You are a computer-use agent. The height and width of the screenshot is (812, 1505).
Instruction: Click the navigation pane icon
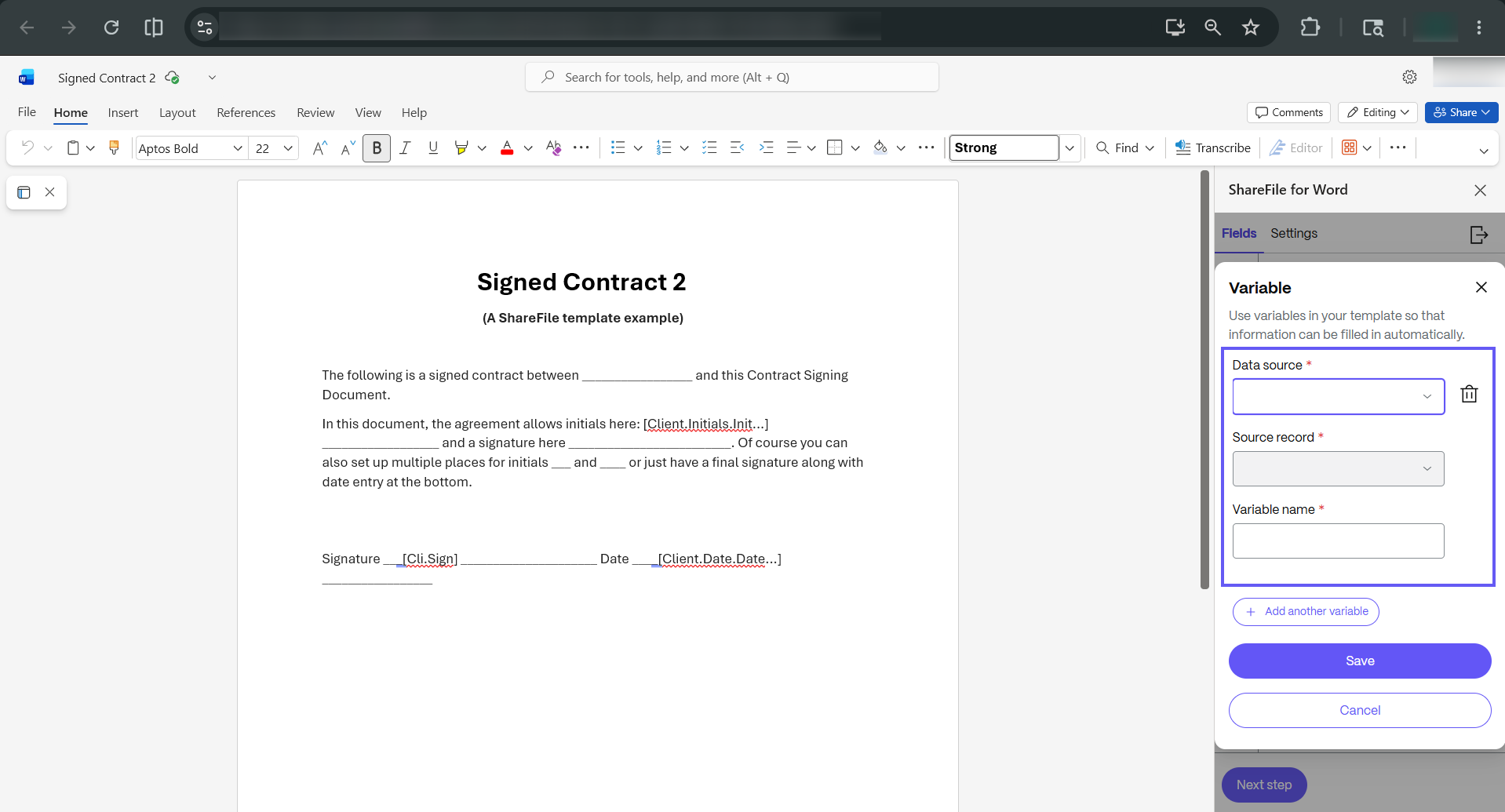click(x=24, y=192)
